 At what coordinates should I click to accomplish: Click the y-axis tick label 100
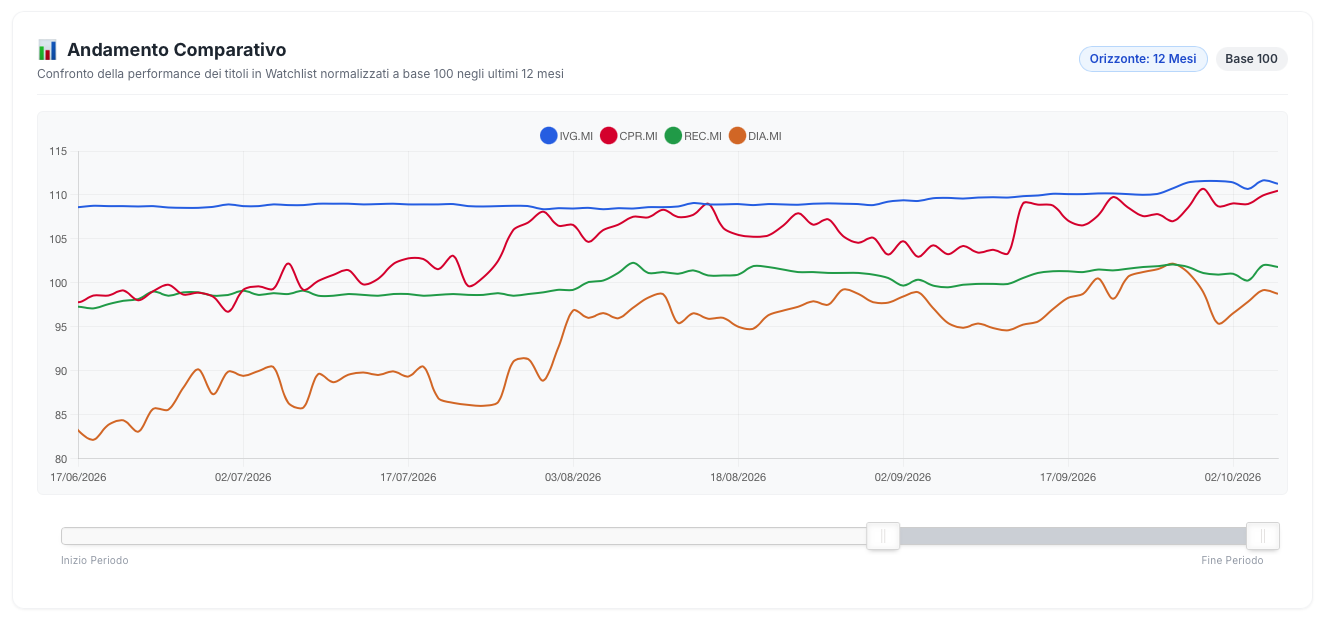(x=58, y=283)
